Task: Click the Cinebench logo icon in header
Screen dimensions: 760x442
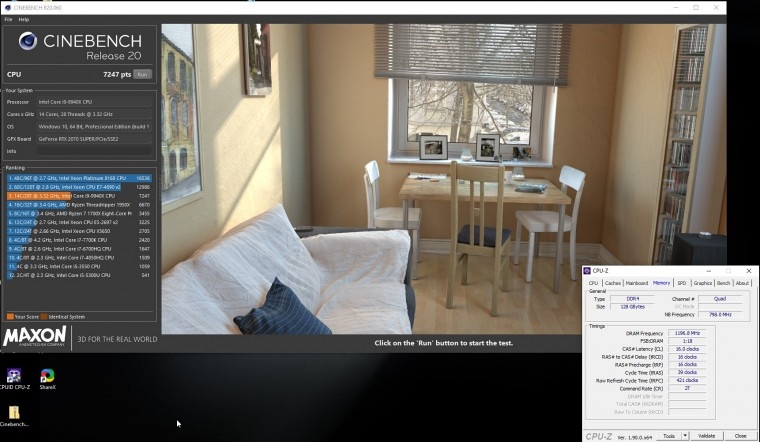Action: (28, 41)
